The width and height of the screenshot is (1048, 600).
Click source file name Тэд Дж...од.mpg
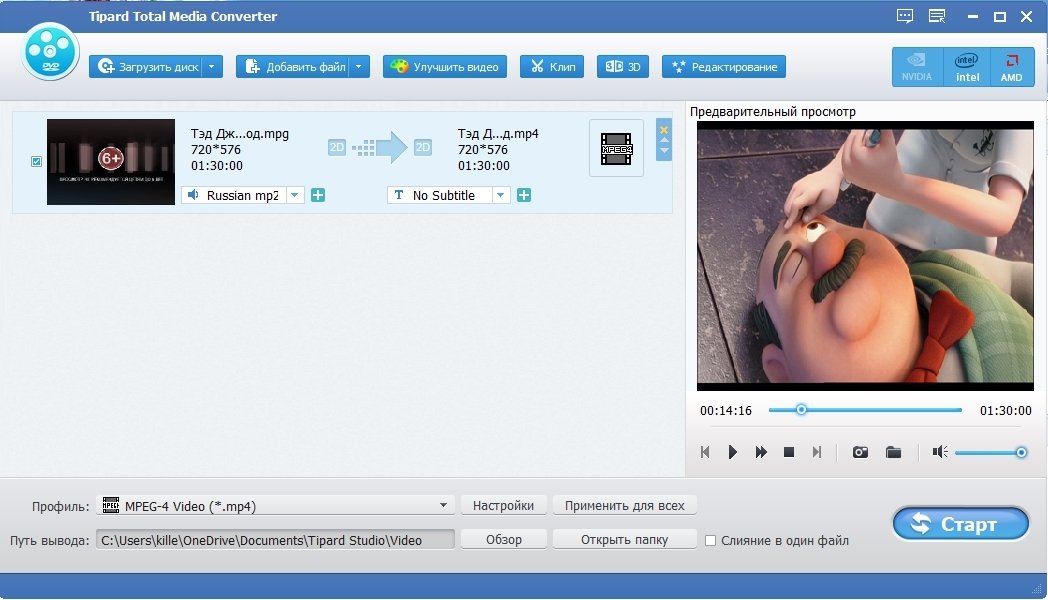(240, 134)
